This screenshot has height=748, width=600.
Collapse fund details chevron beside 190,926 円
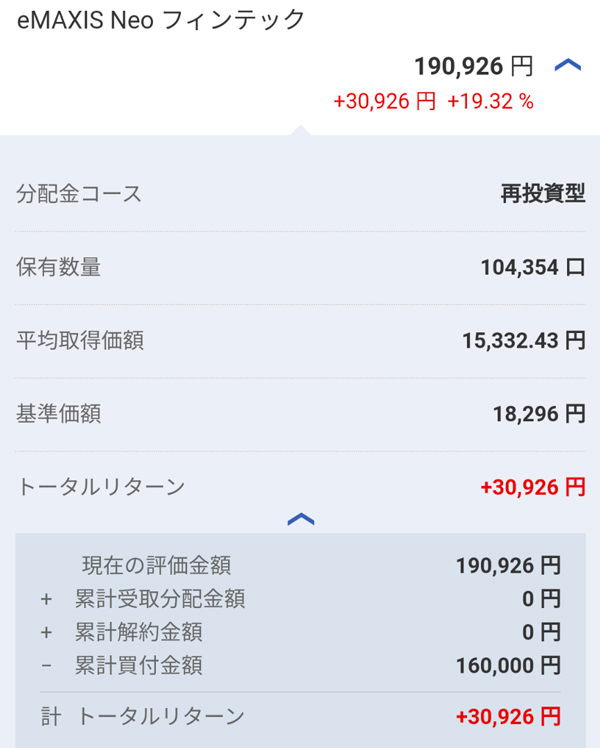click(x=567, y=66)
